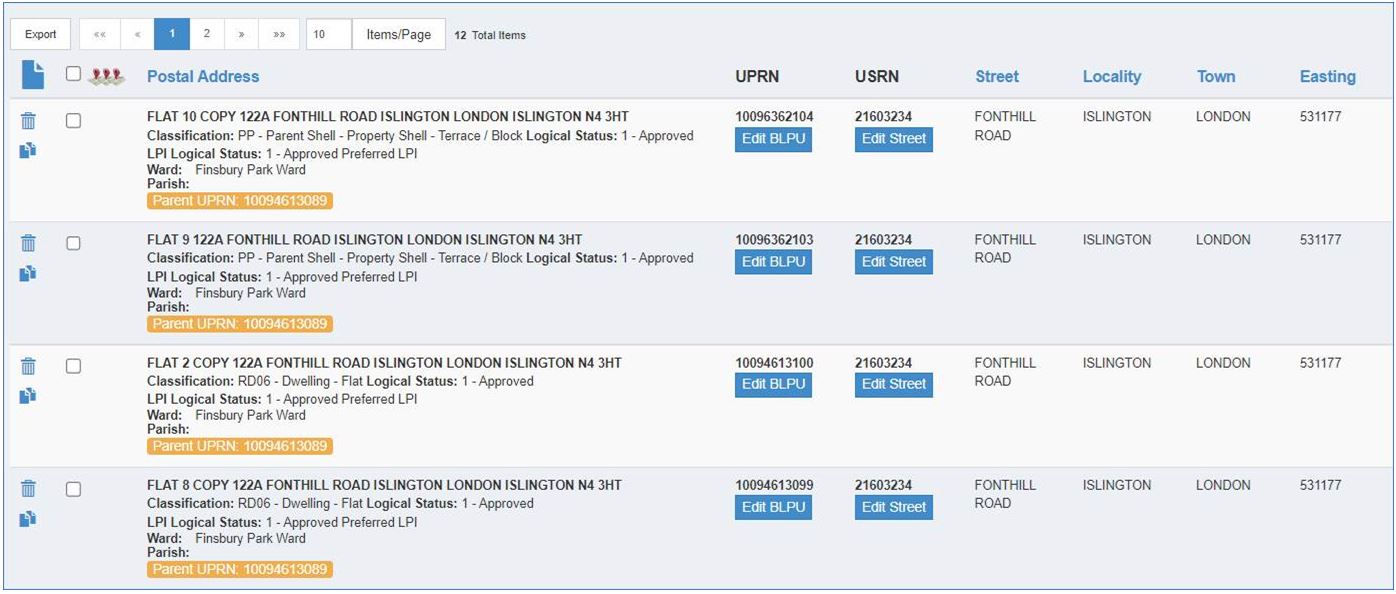This screenshot has width=1396, height=594.
Task: Click the blue document icon in header
Action: (33, 75)
